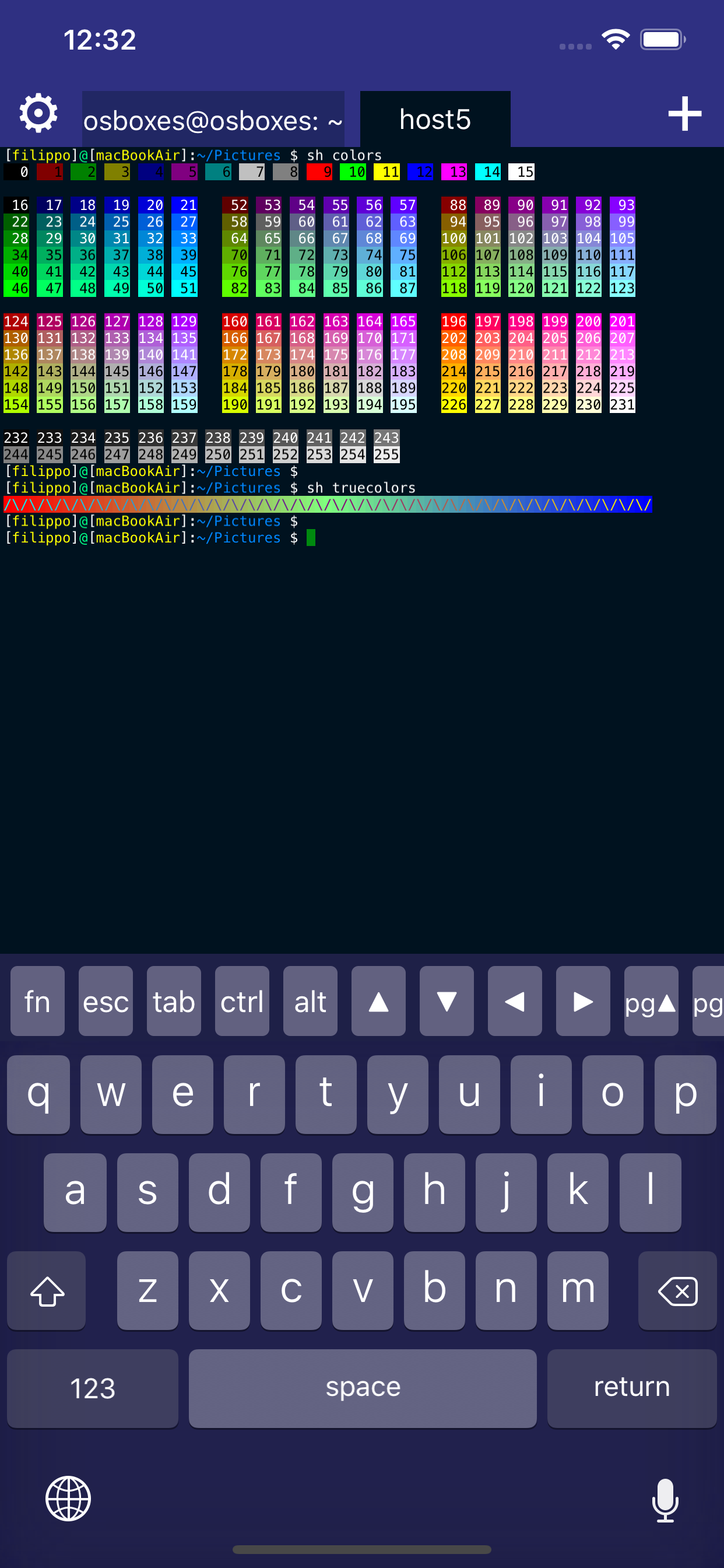Image resolution: width=724 pixels, height=1568 pixels.
Task: Tap the letter g key
Action: coord(363,1192)
